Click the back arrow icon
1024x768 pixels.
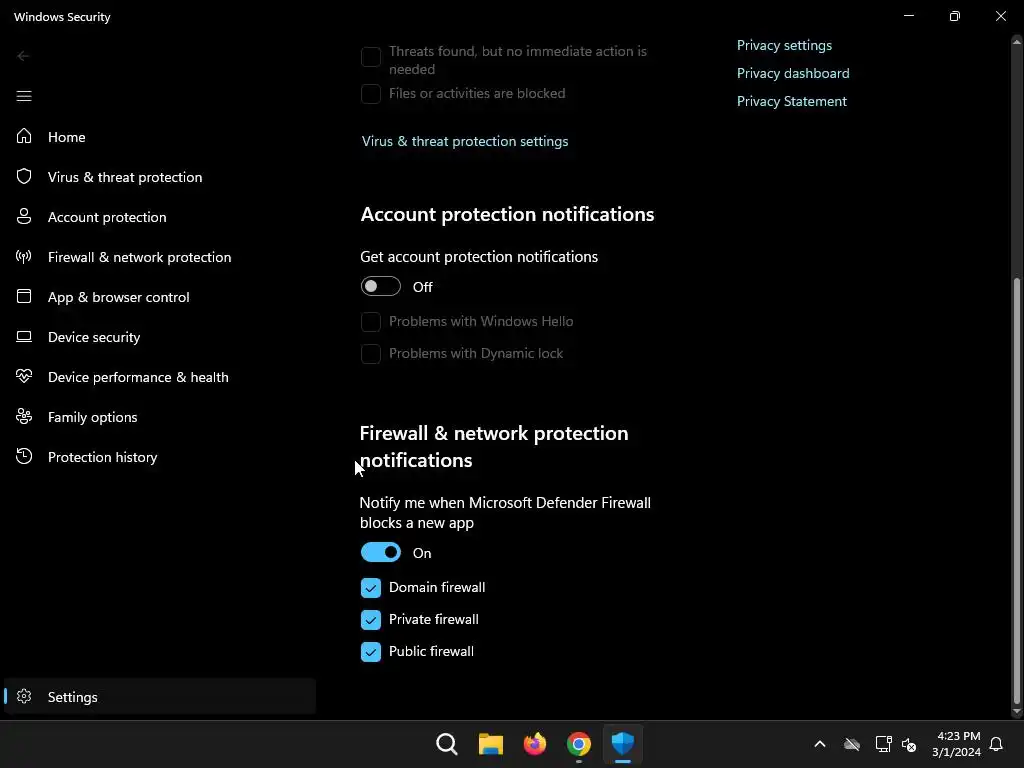(23, 56)
